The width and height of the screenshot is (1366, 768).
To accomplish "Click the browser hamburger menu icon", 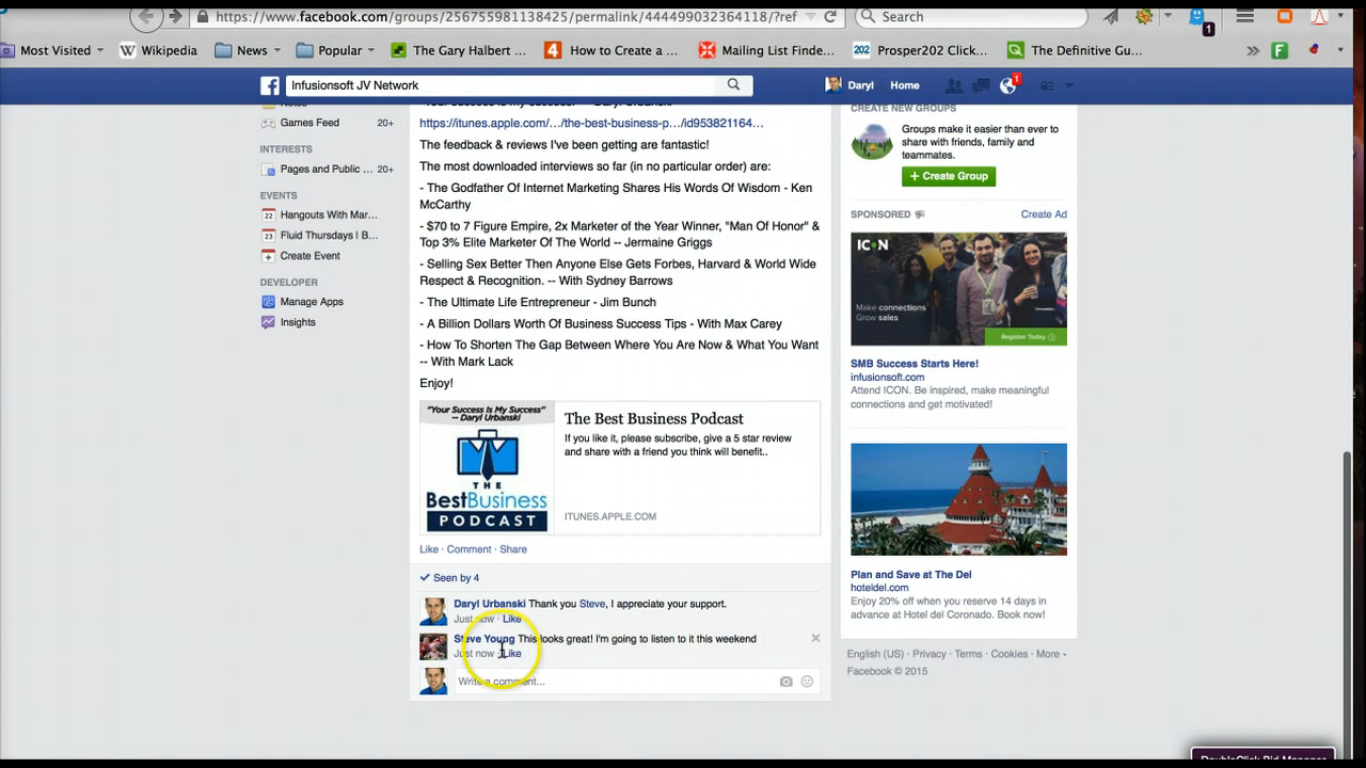I will click(1245, 16).
